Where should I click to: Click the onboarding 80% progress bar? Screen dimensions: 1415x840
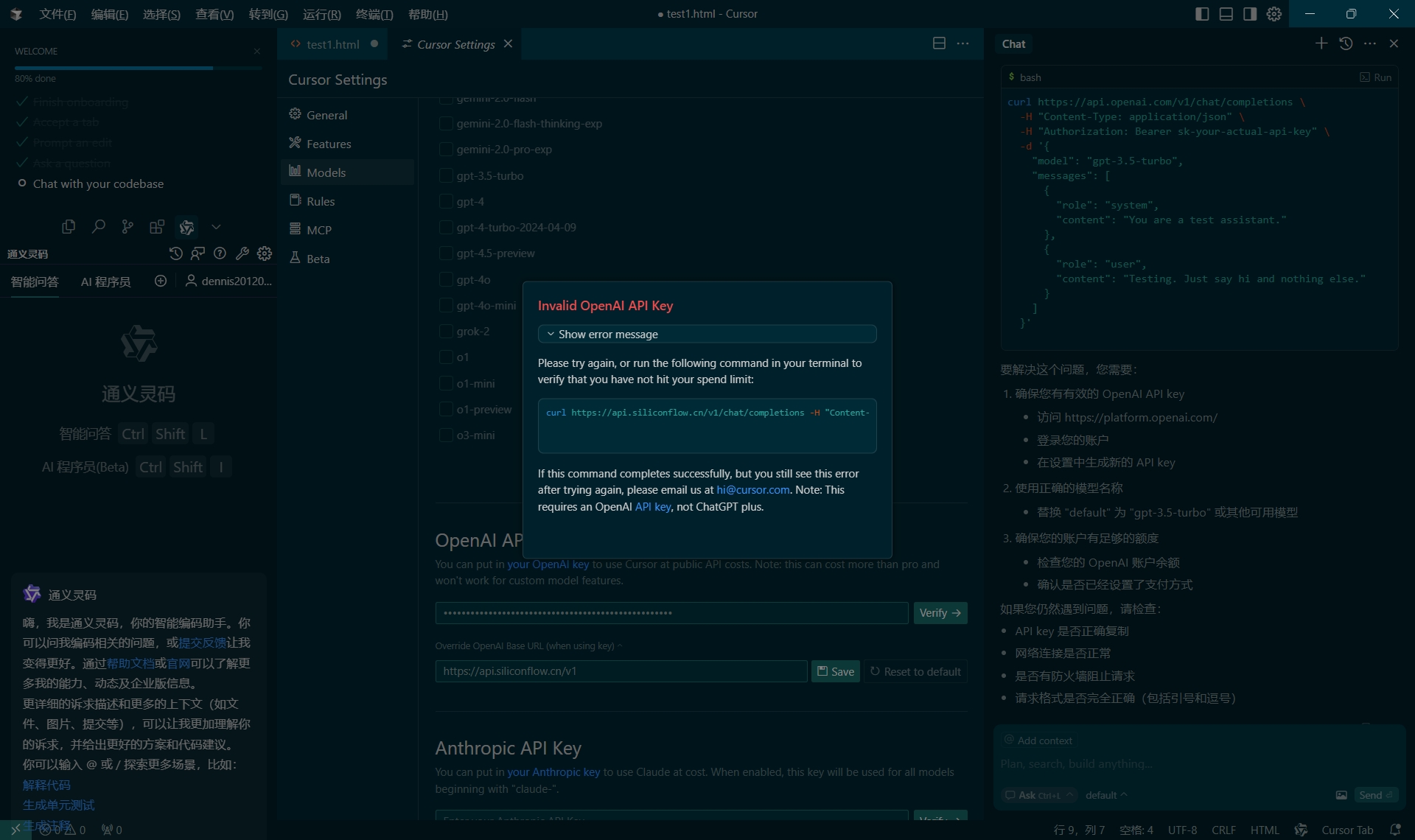pyautogui.click(x=138, y=68)
